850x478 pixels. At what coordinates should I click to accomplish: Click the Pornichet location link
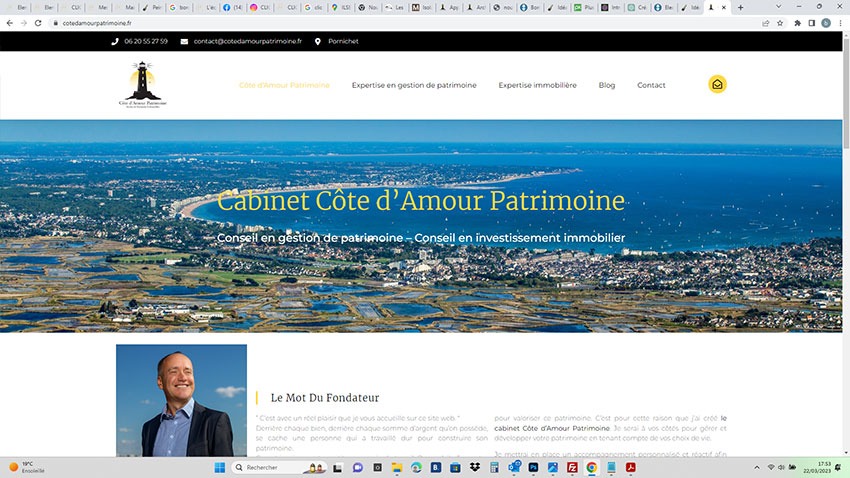tap(343, 41)
